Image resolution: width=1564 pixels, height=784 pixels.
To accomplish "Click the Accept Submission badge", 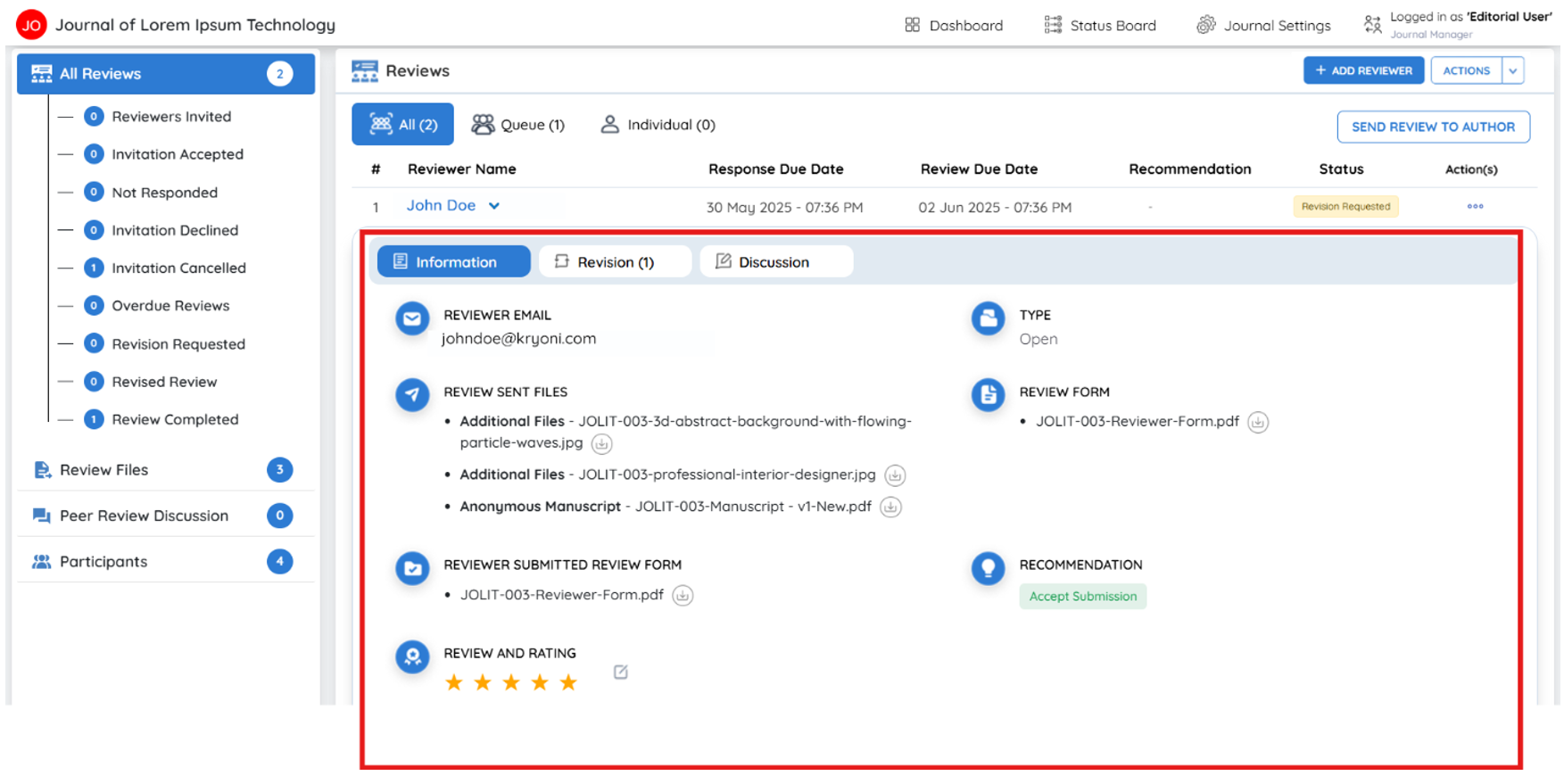I will pyautogui.click(x=1083, y=597).
